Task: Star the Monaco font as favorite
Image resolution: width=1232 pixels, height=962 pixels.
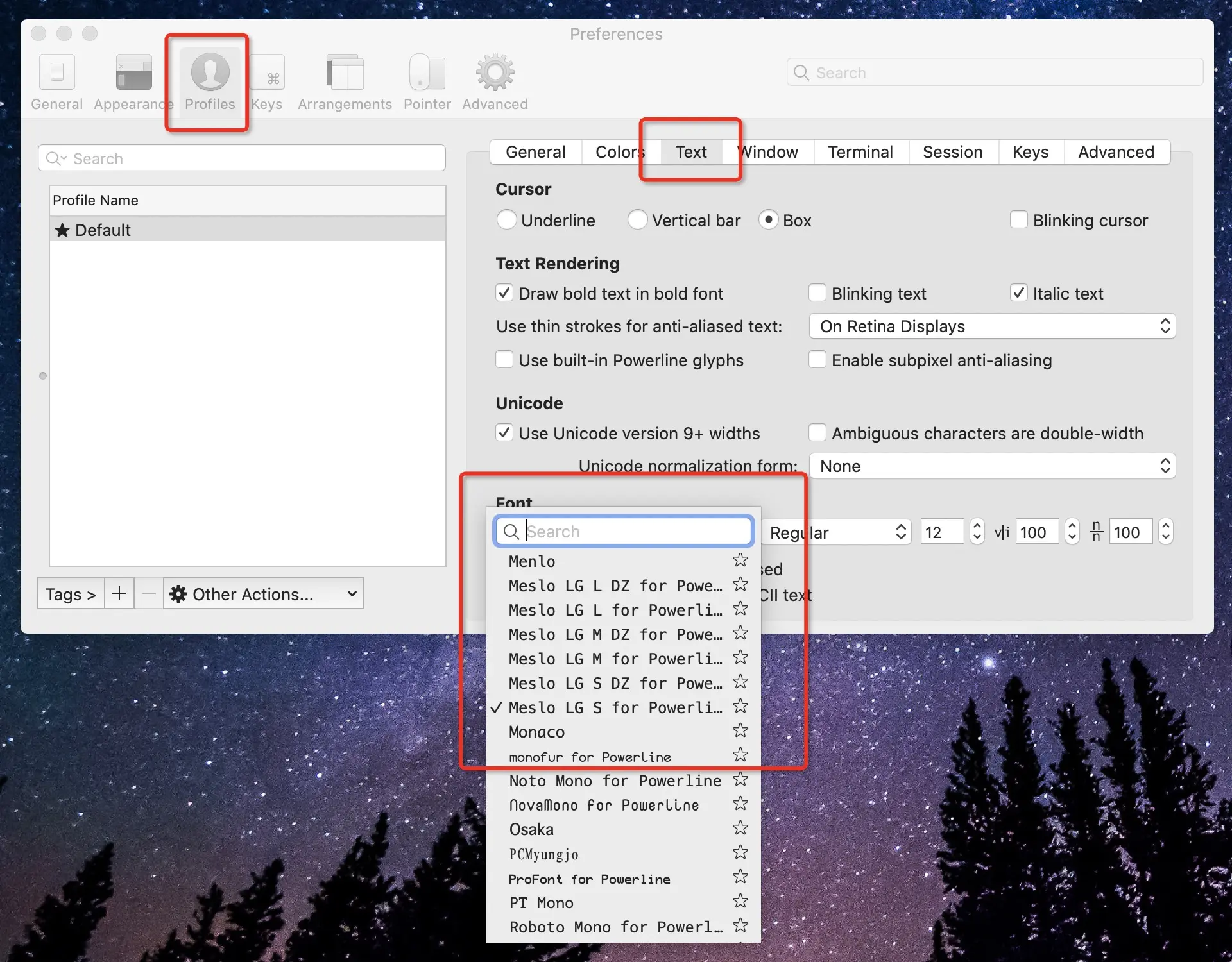Action: click(x=740, y=731)
